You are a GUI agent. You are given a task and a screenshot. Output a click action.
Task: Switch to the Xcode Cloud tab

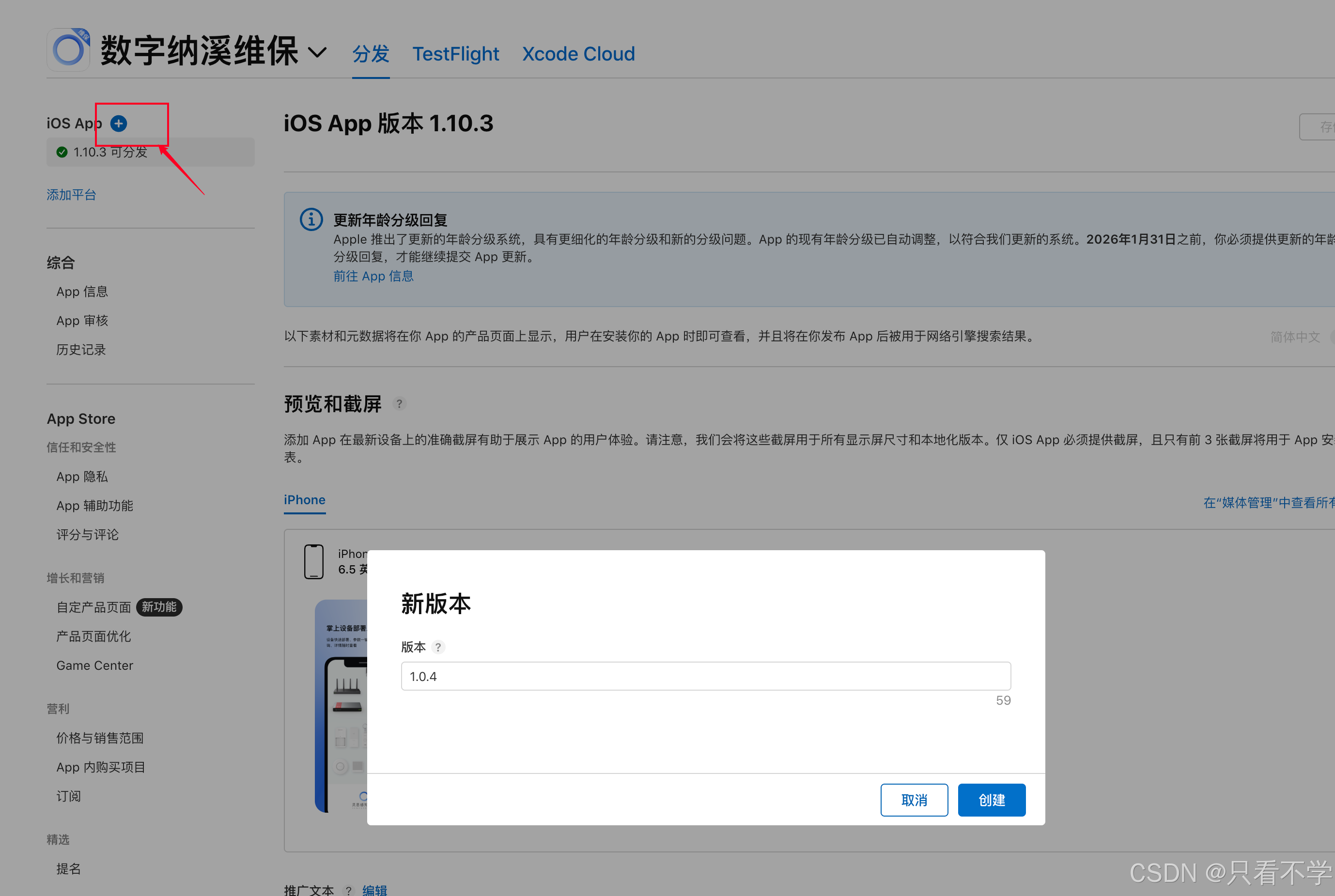tap(578, 54)
